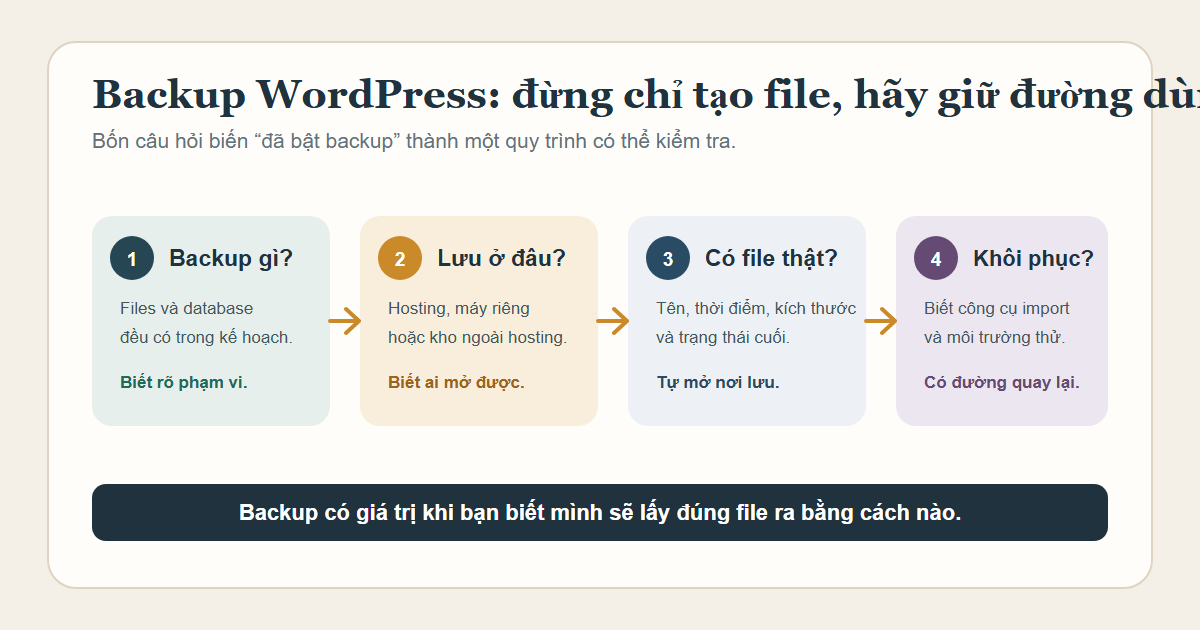The height and width of the screenshot is (630, 1200).
Task: Click the arrow before the Khôi phục card
Action: (x=881, y=321)
